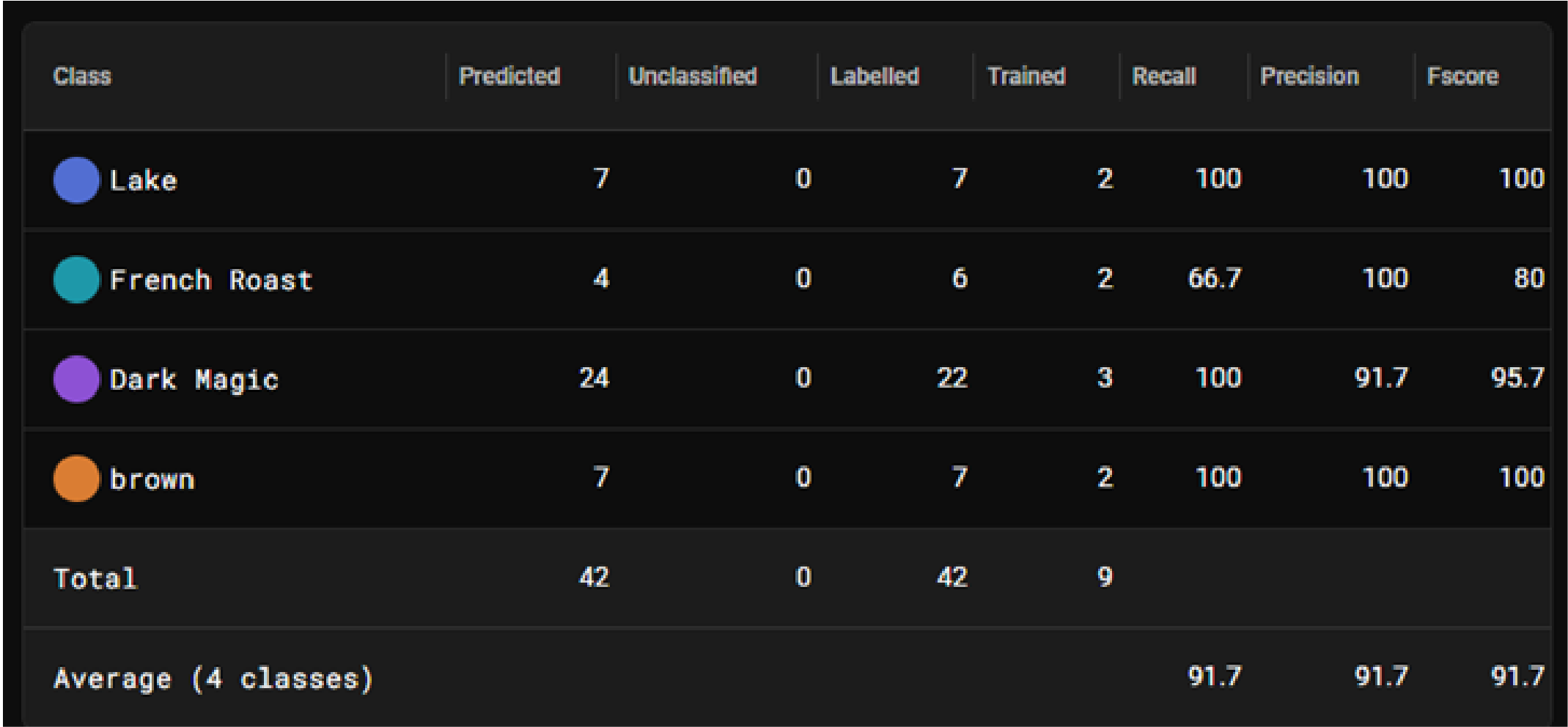The image size is (1568, 727).
Task: Select the French Roast class label
Action: click(211, 280)
